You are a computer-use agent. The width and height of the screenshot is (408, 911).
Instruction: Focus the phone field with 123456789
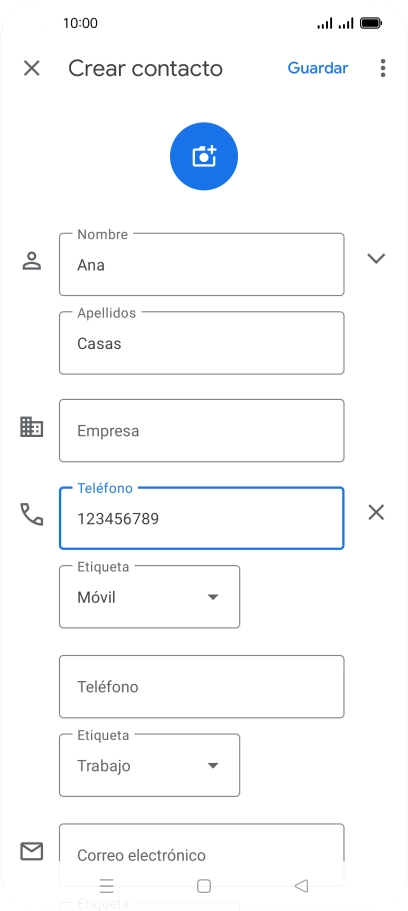tap(202, 518)
